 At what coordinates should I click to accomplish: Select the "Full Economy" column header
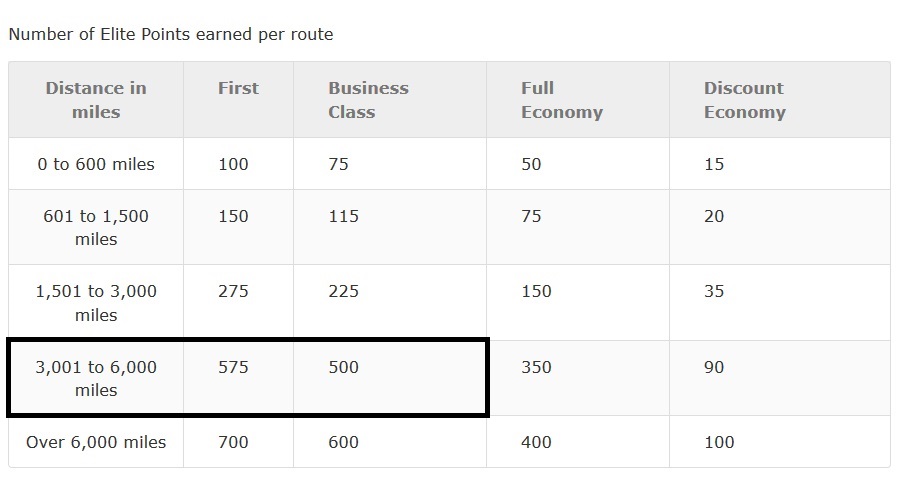click(561, 100)
